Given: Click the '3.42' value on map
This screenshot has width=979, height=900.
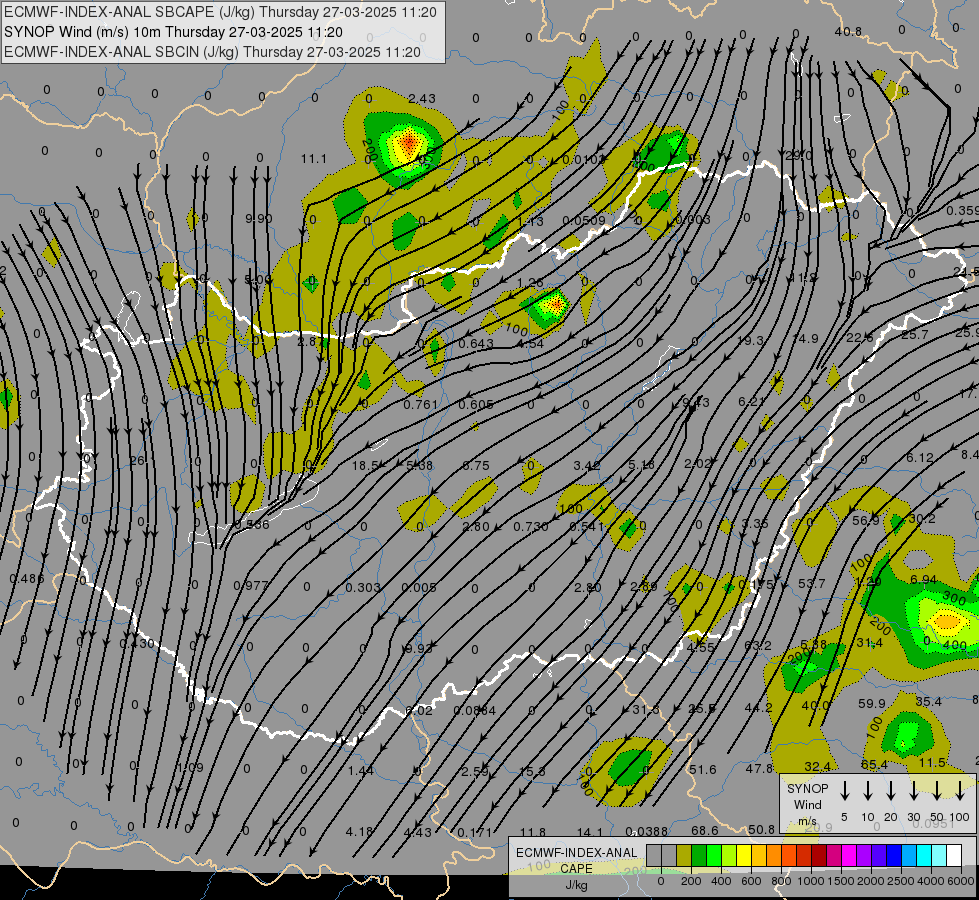Looking at the screenshot, I should click(587, 465).
